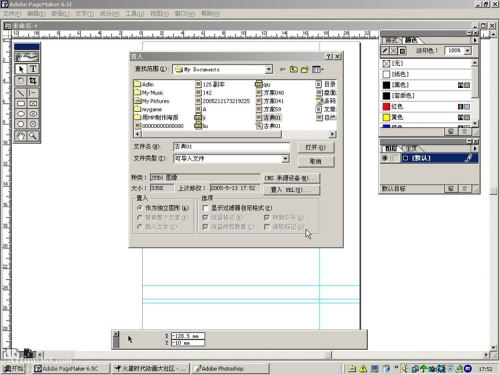Open the 文字(T) menu
500x375 pixels.
tap(84, 14)
